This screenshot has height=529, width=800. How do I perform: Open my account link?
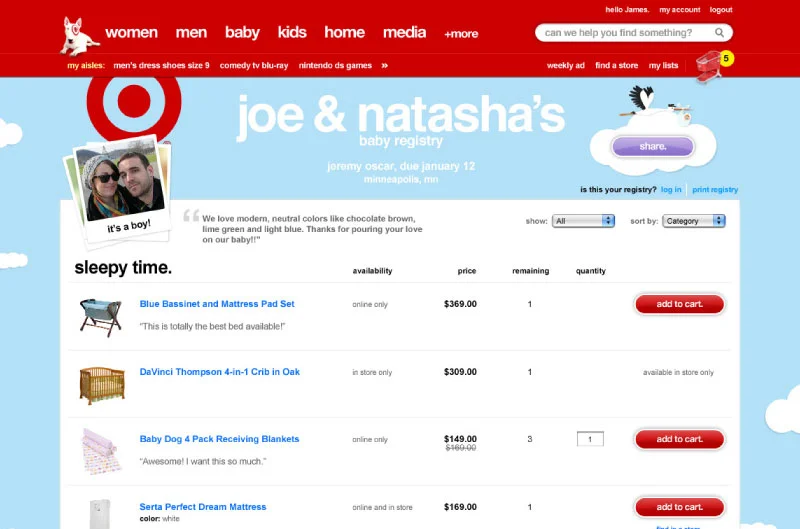coord(680,10)
